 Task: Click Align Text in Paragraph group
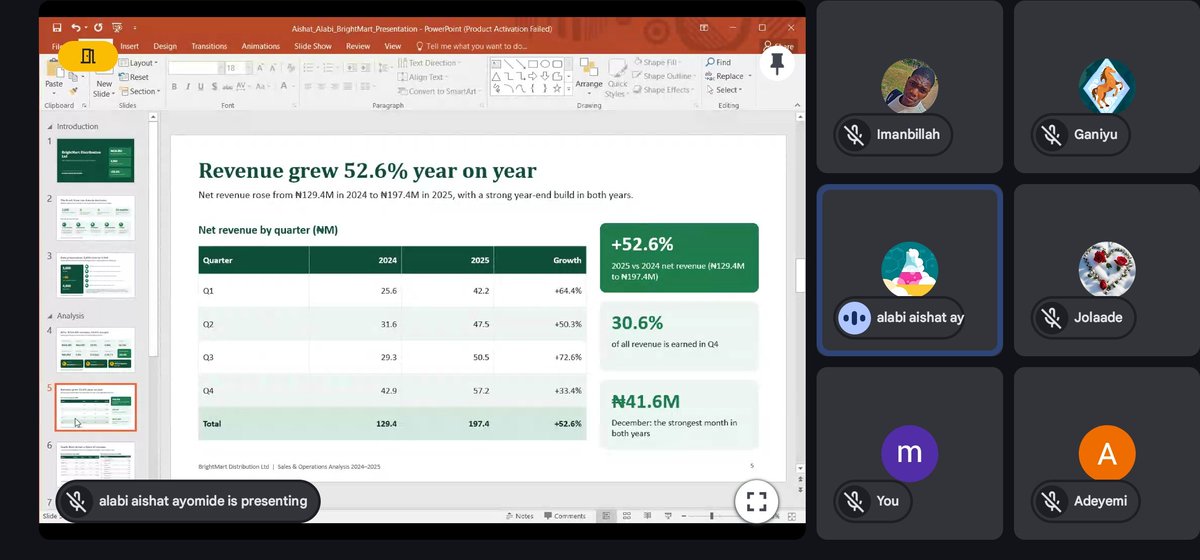coord(425,77)
